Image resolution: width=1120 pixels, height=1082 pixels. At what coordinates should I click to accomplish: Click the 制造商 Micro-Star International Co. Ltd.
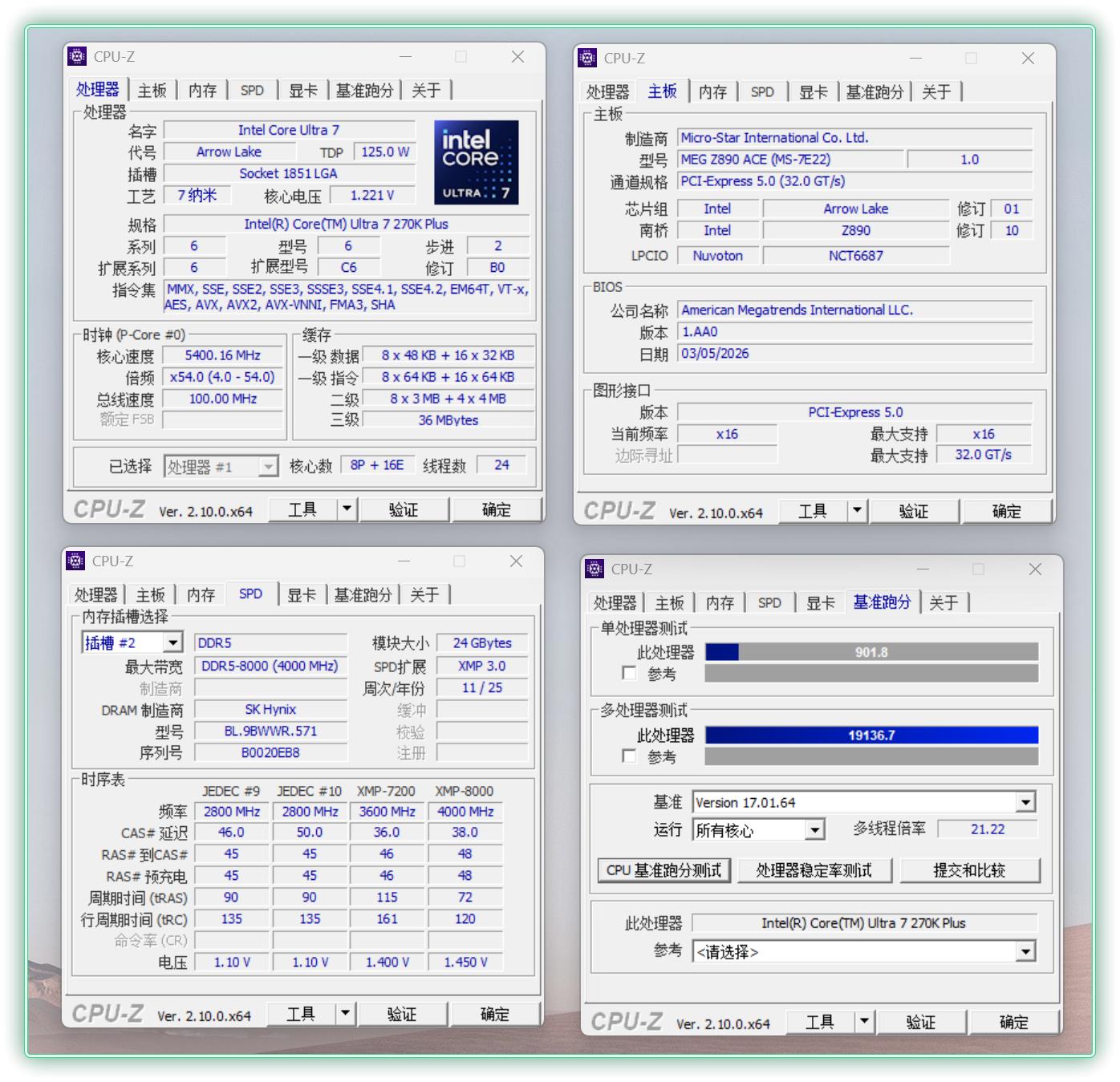[x=854, y=138]
